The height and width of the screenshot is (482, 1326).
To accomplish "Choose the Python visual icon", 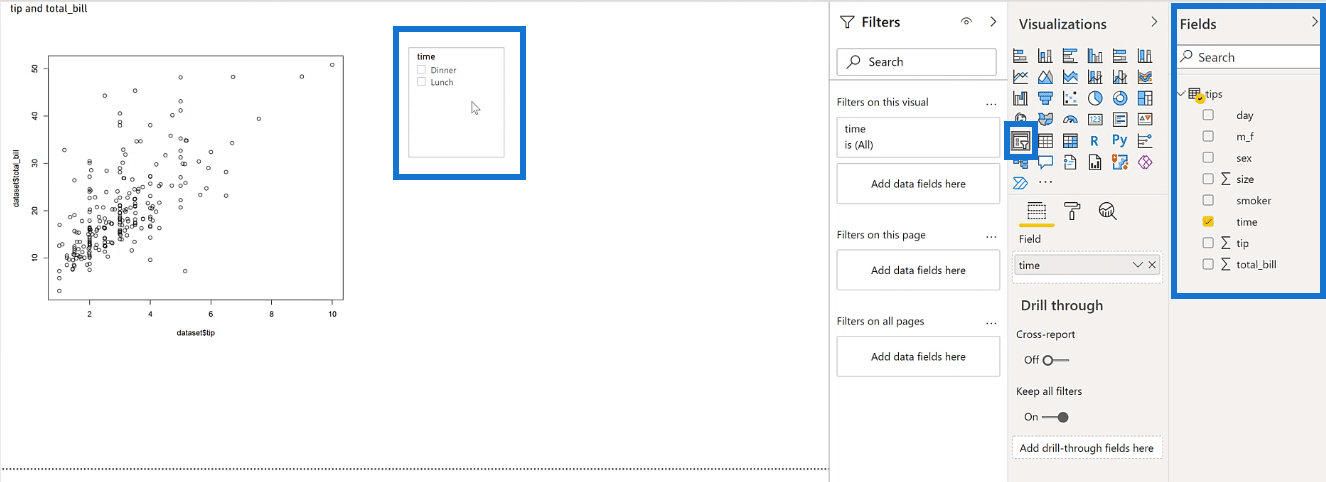I will [x=1120, y=141].
